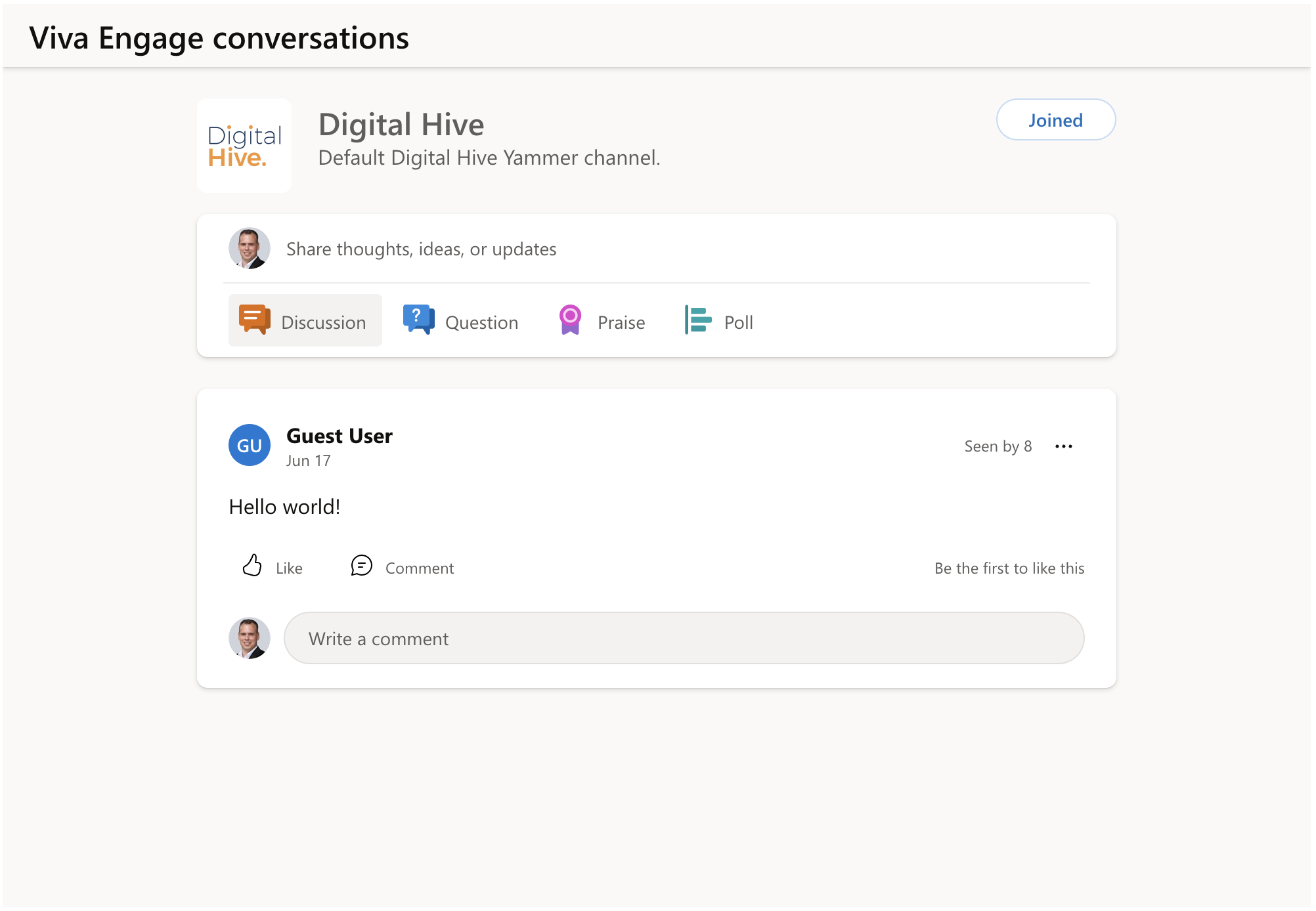
Task: Click the blue Question mark bubble icon
Action: click(x=418, y=320)
